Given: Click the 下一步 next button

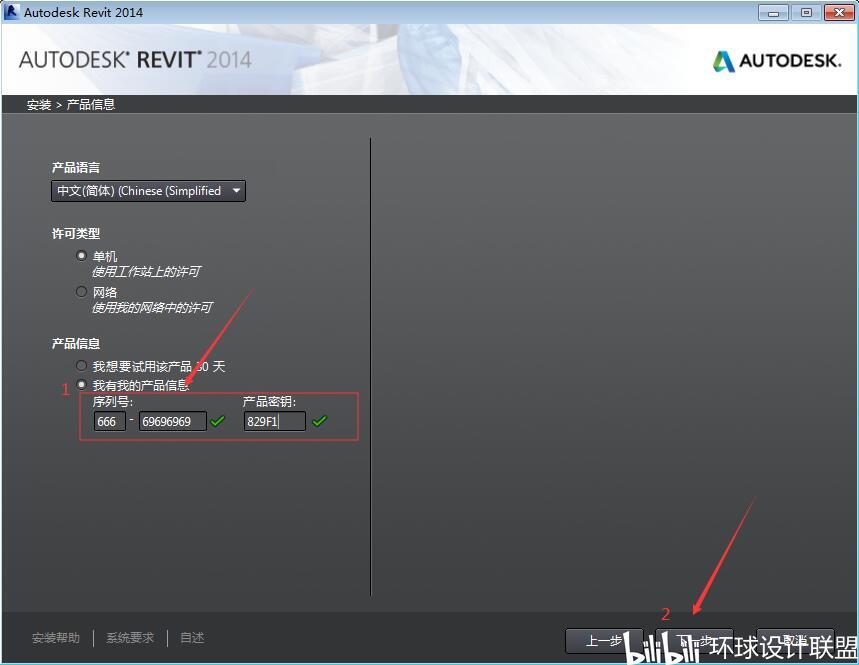Looking at the screenshot, I should click(x=695, y=641).
